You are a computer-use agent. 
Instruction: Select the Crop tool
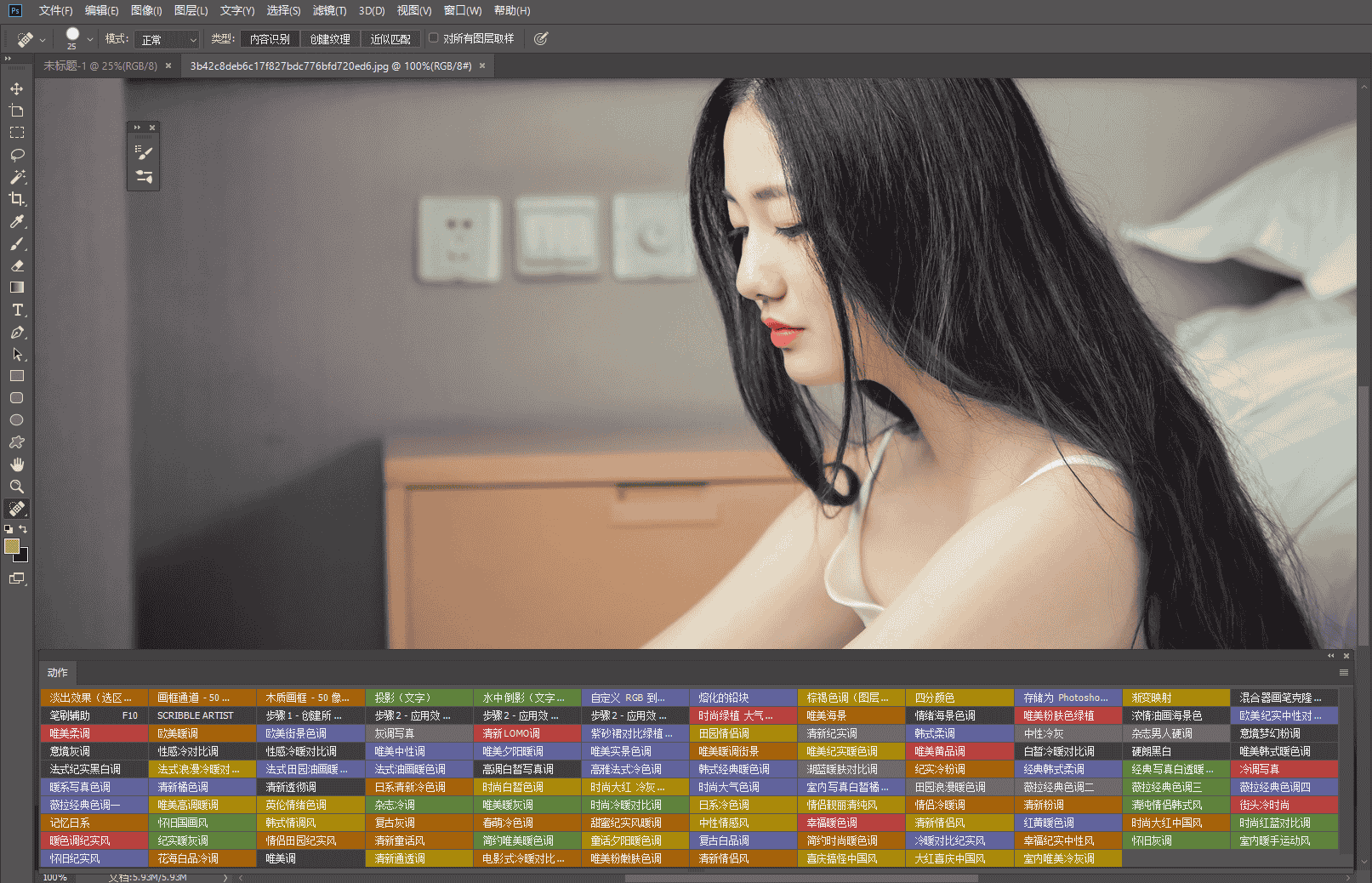tap(16, 199)
